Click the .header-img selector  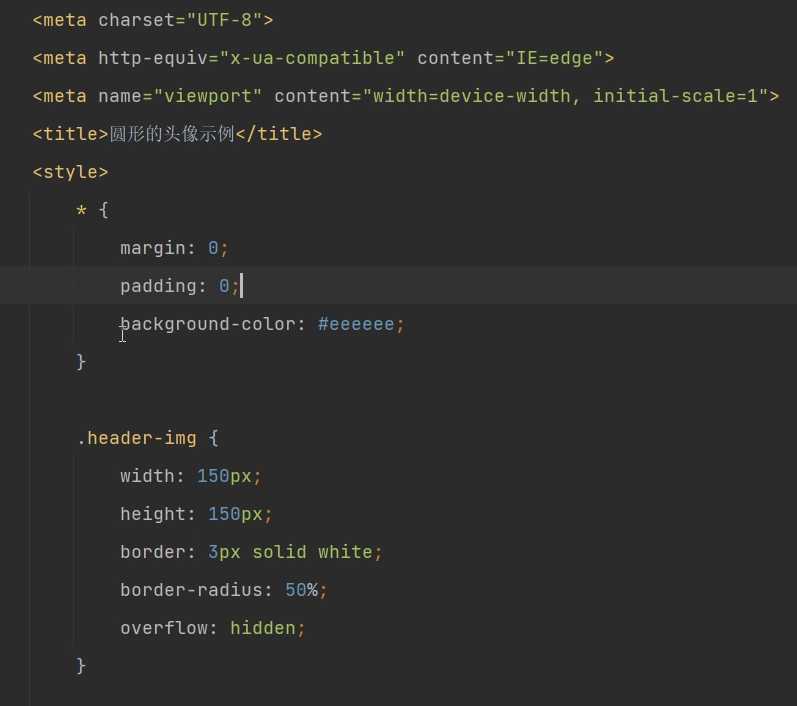pyautogui.click(x=136, y=438)
